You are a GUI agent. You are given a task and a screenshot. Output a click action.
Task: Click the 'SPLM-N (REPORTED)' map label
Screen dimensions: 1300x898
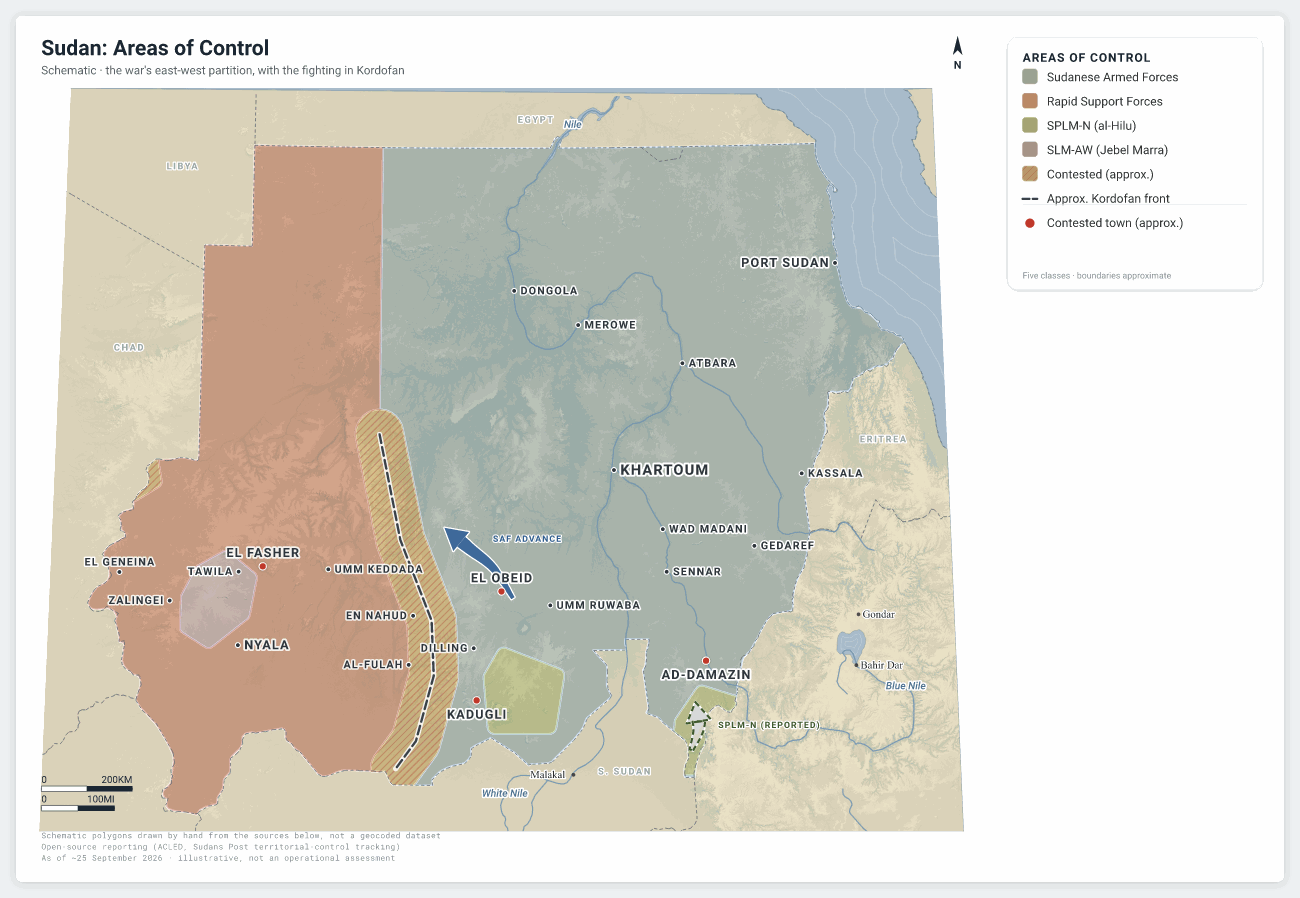[769, 725]
